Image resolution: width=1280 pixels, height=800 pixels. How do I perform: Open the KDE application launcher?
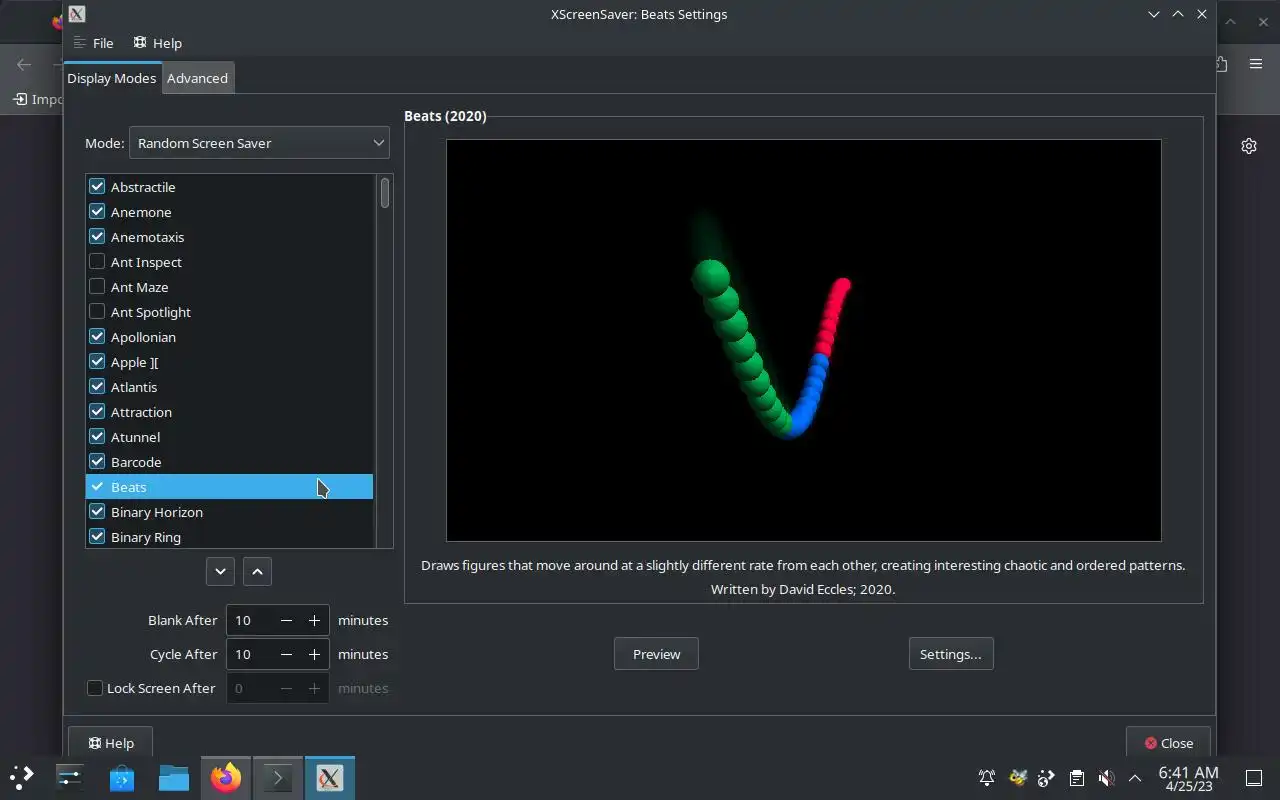(22, 777)
